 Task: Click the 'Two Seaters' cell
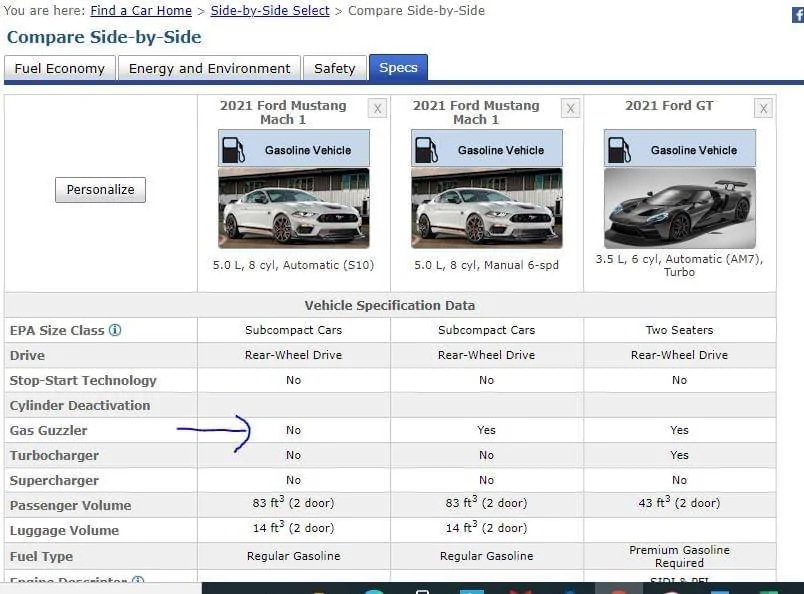(679, 330)
